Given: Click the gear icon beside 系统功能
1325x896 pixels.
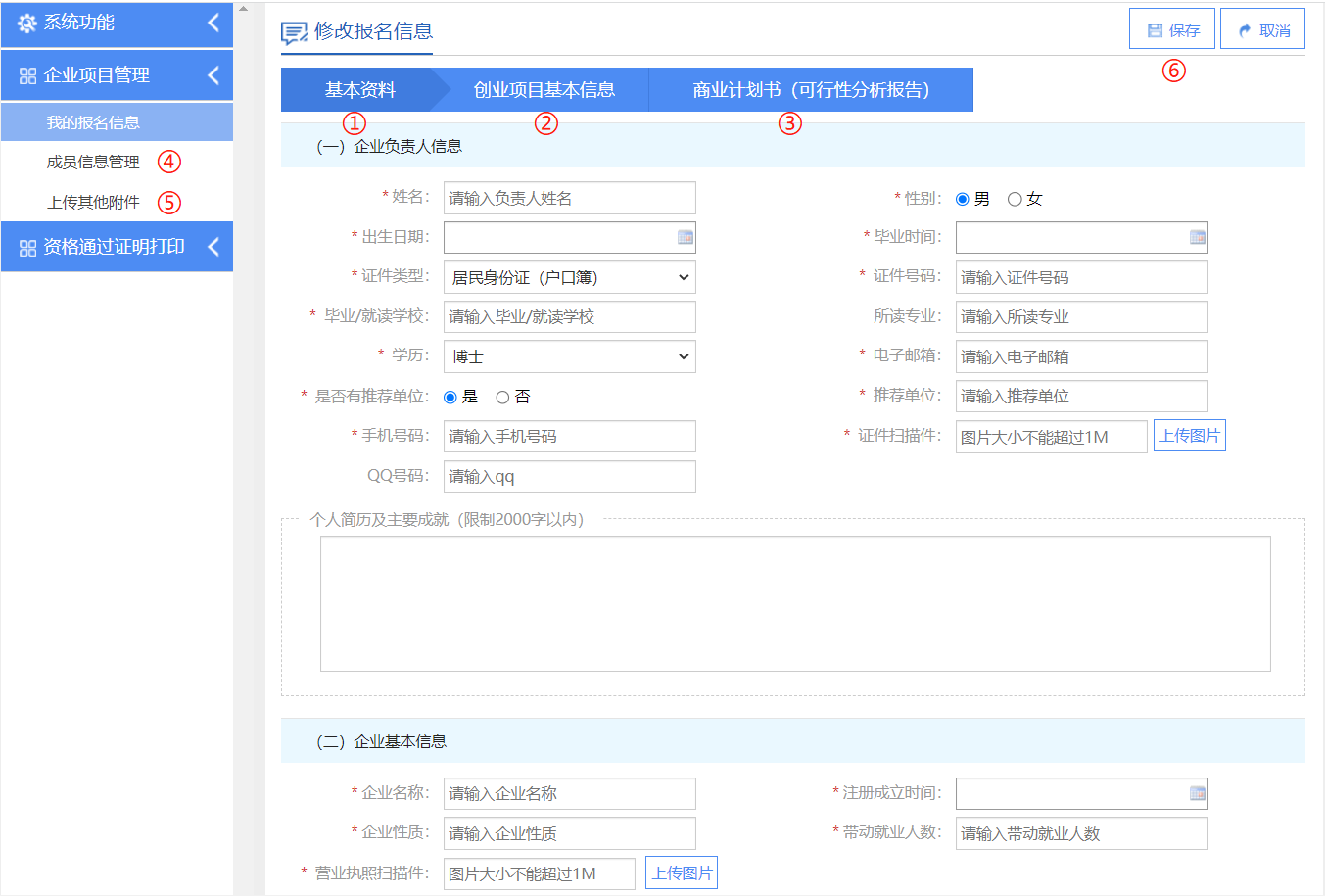Looking at the screenshot, I should click(27, 23).
